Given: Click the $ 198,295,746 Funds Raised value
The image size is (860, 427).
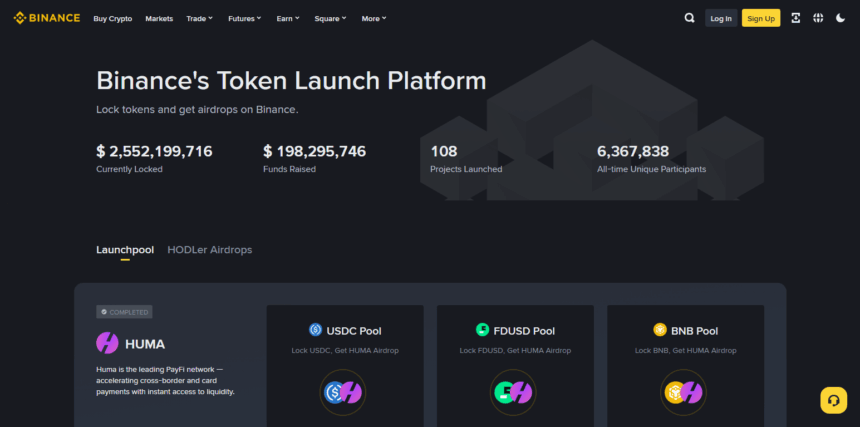Looking at the screenshot, I should pos(314,151).
